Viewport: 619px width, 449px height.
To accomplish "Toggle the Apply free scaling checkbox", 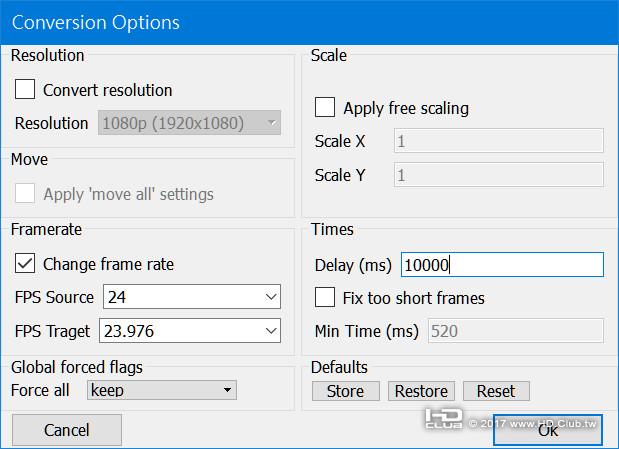I will click(325, 107).
